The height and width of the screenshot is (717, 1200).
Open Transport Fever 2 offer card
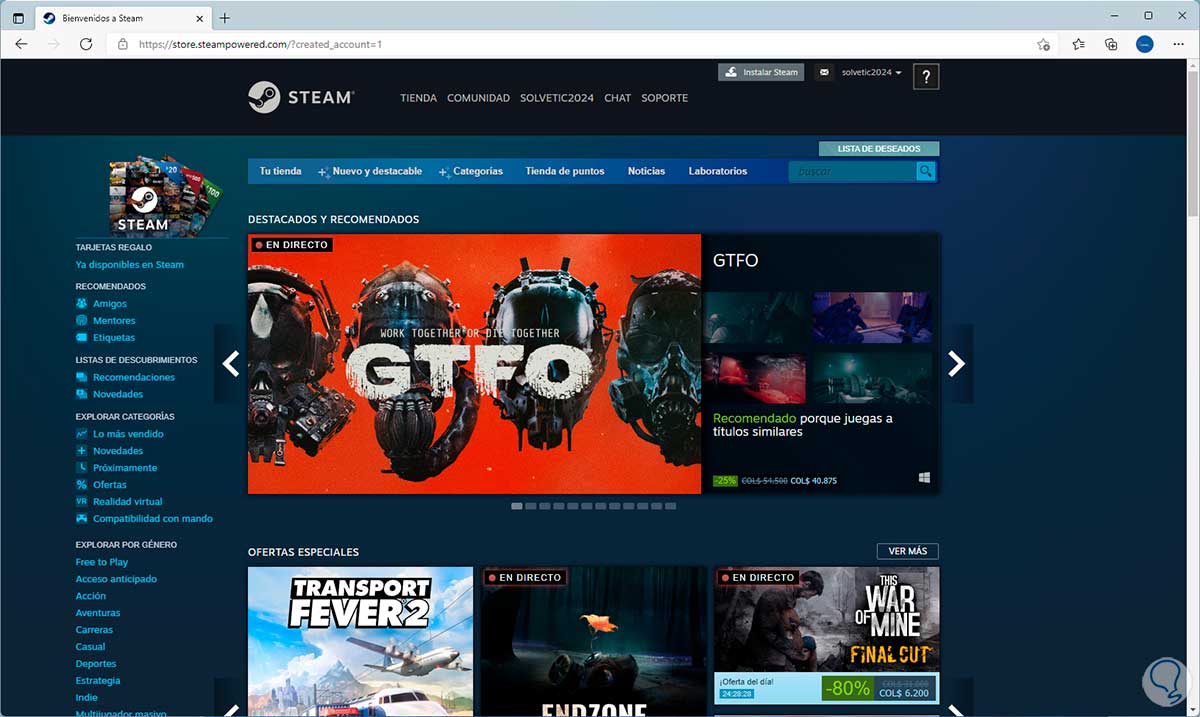[360, 641]
